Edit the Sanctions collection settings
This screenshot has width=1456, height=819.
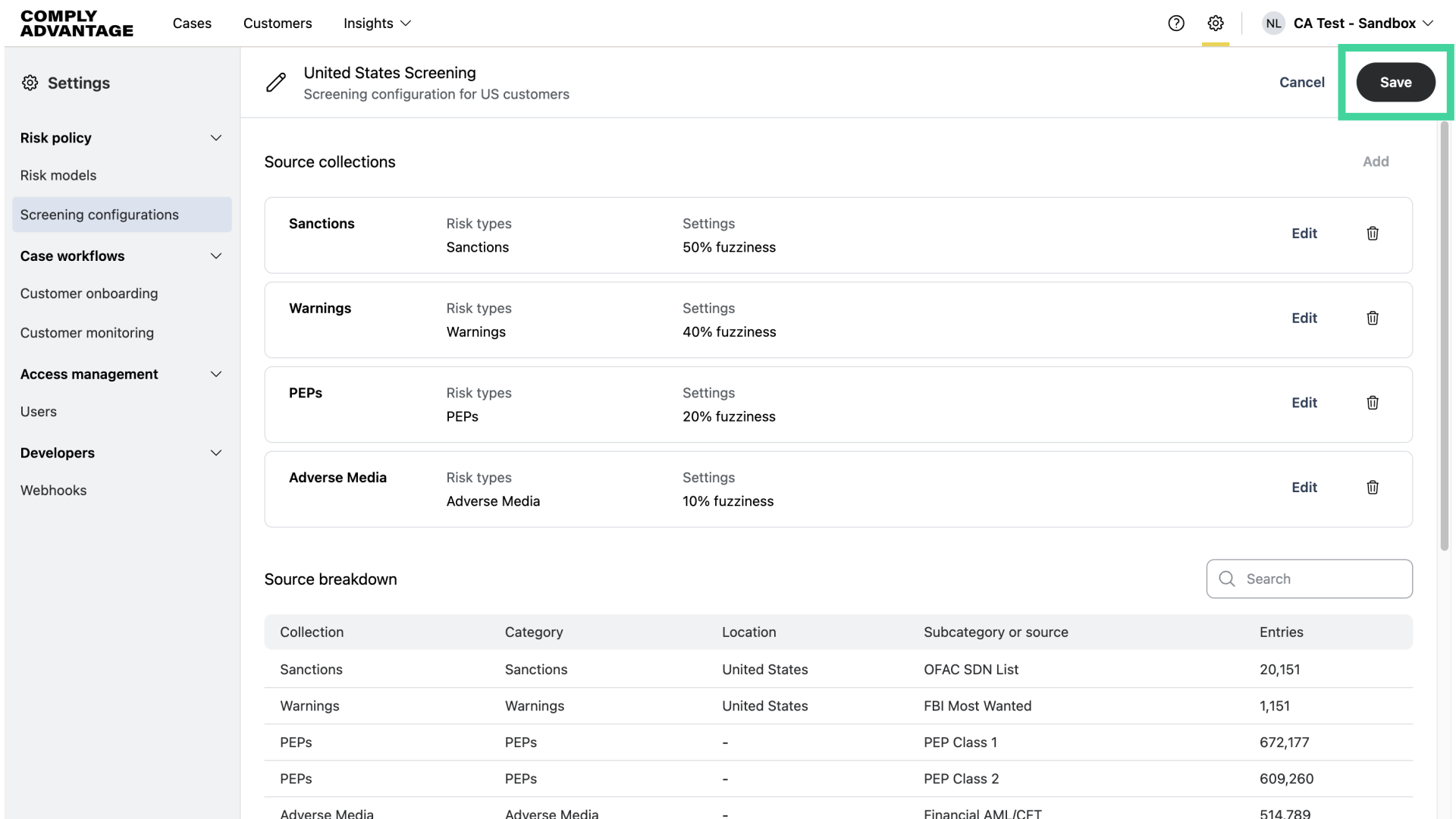1304,234
